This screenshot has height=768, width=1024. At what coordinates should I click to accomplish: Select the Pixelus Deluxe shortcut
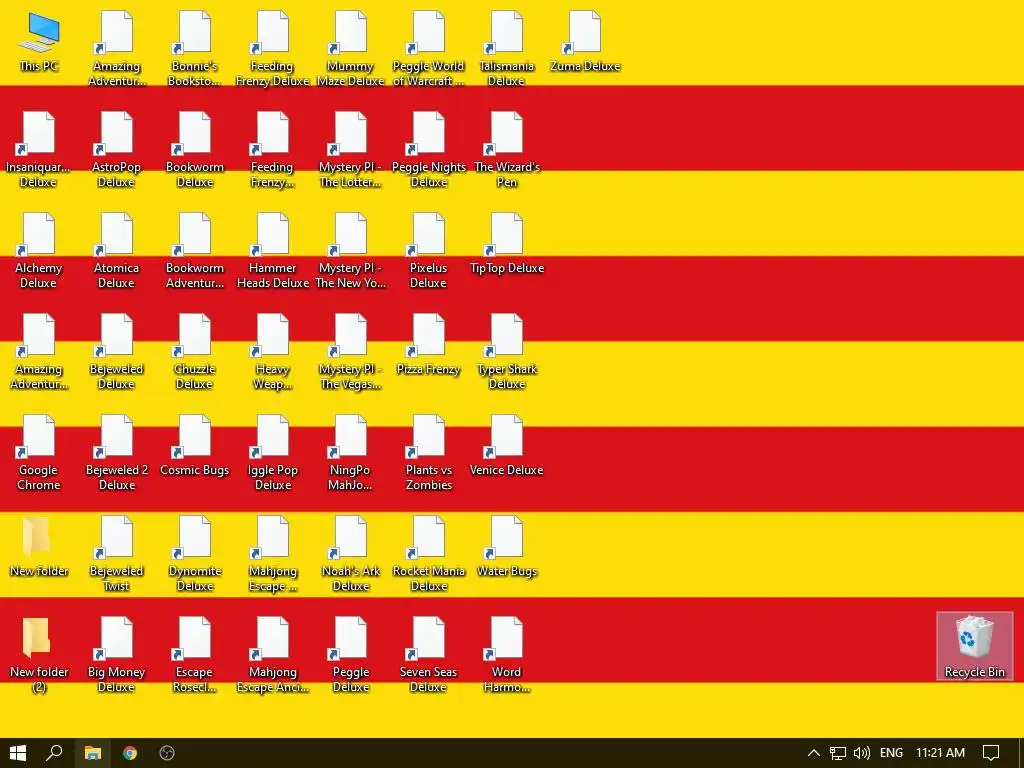coord(428,251)
